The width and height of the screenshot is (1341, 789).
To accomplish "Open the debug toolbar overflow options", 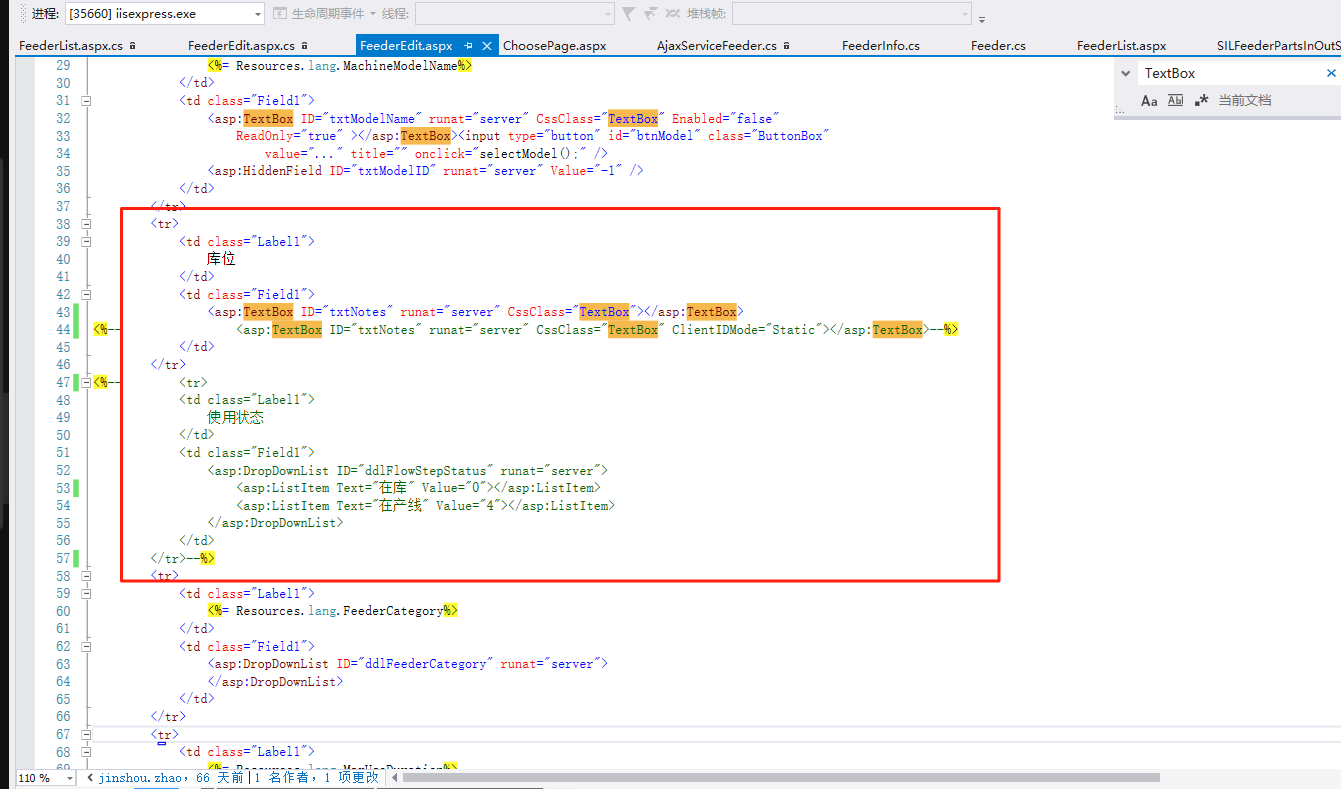I will coord(982,17).
